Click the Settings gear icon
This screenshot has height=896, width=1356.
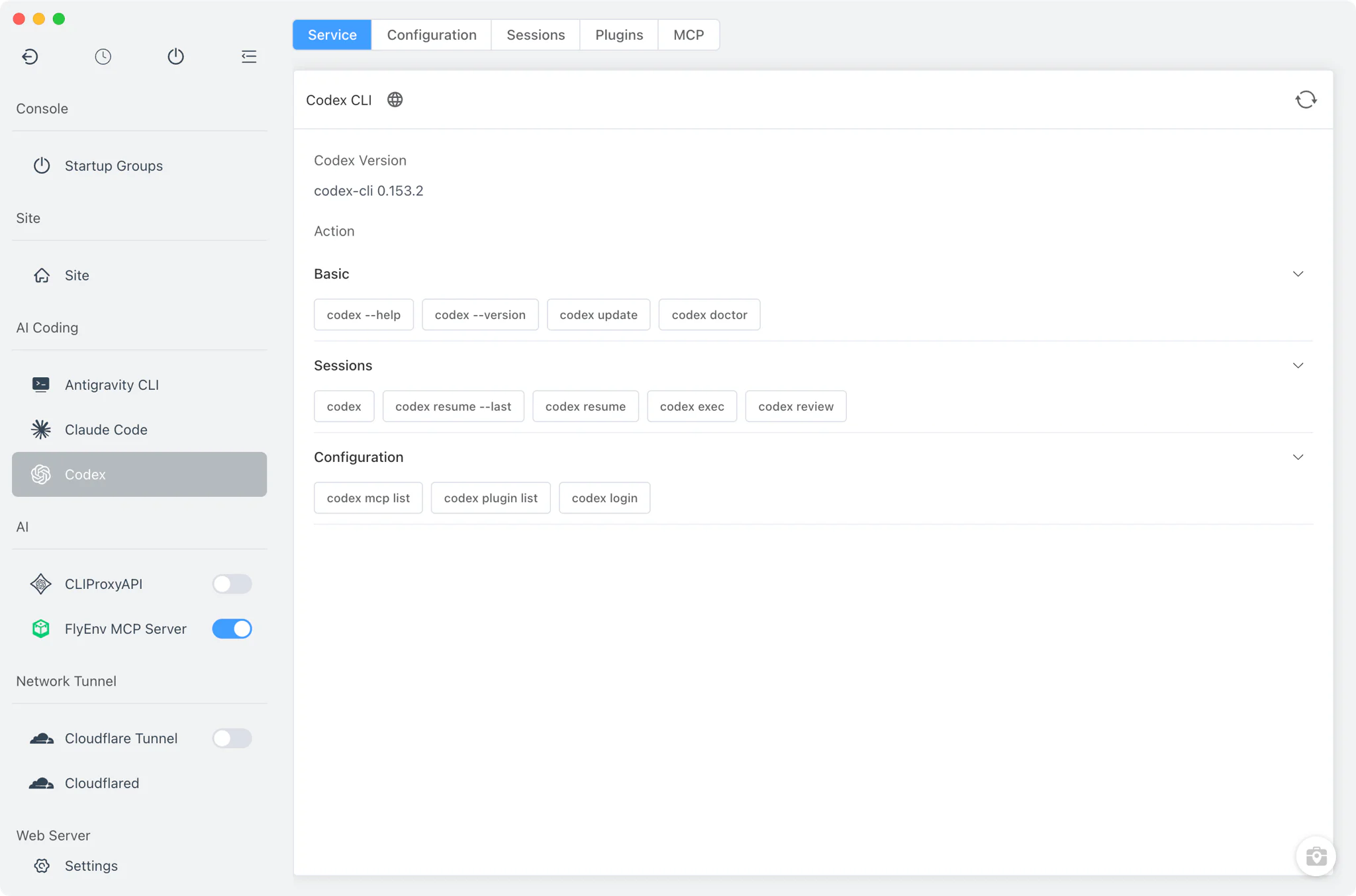(x=42, y=866)
